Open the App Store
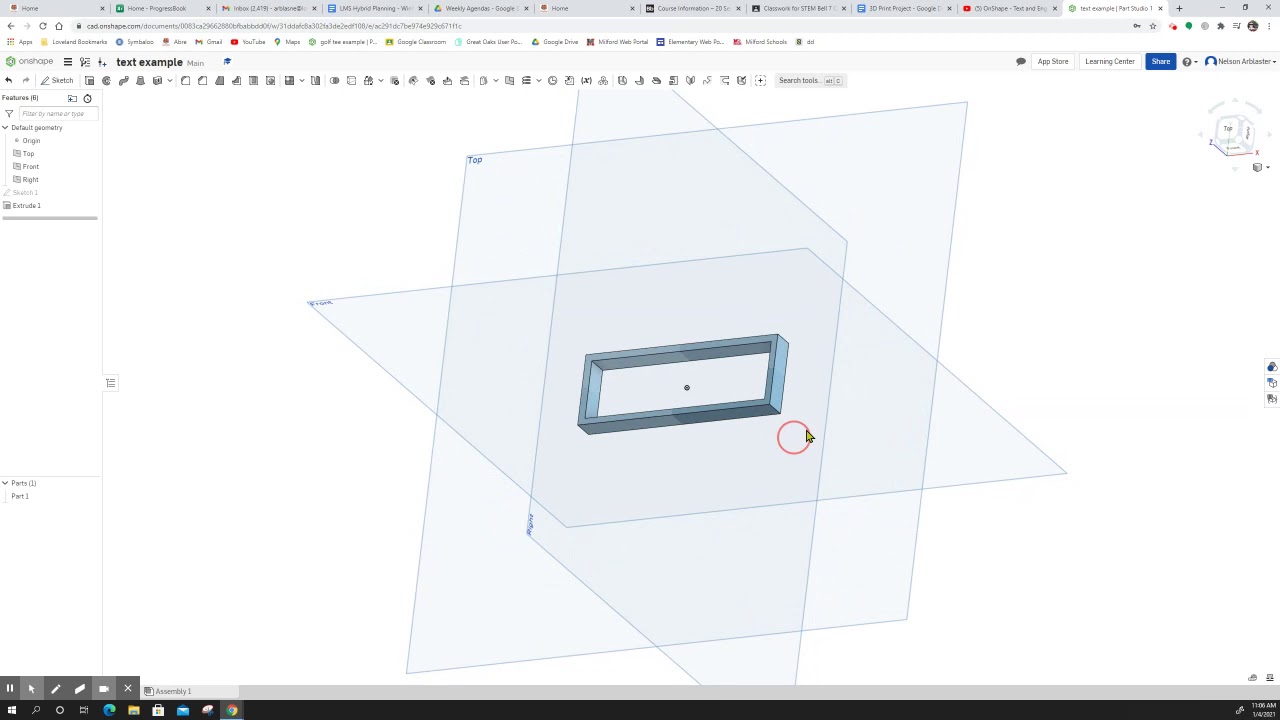This screenshot has width=1280, height=720. 1053,61
